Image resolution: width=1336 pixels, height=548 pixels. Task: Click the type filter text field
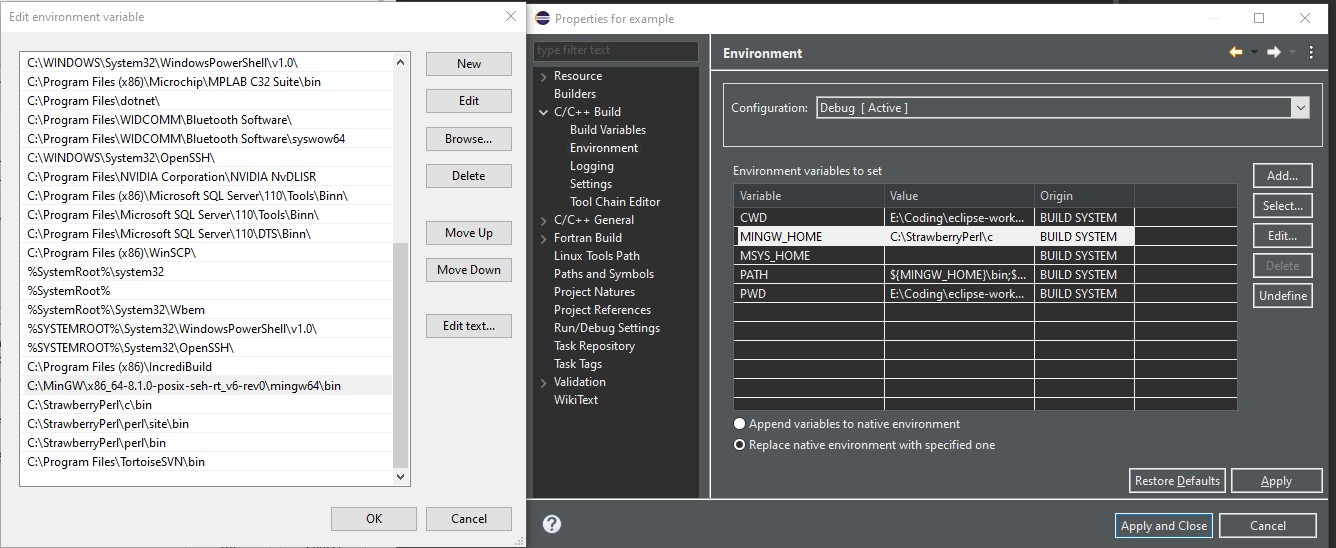click(x=615, y=51)
